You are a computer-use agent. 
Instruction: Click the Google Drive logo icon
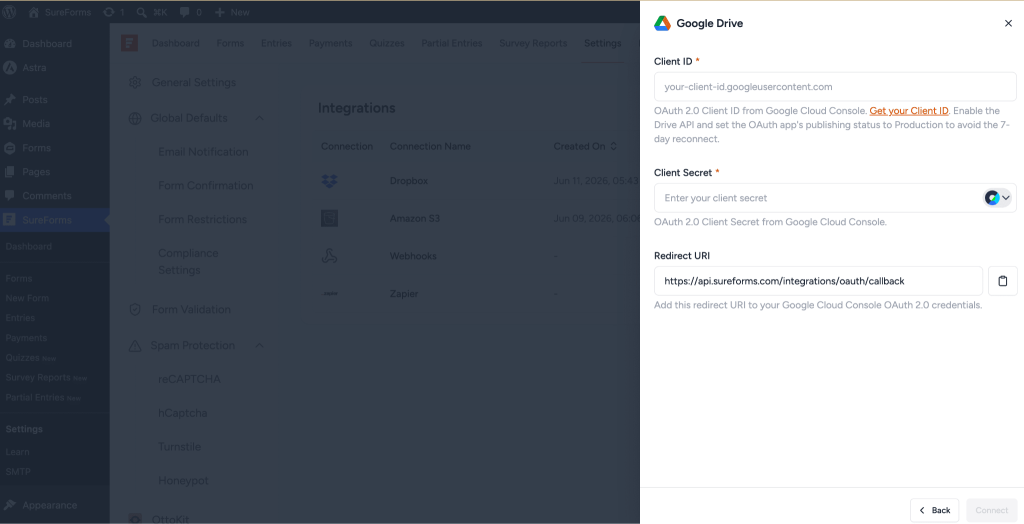(x=662, y=24)
